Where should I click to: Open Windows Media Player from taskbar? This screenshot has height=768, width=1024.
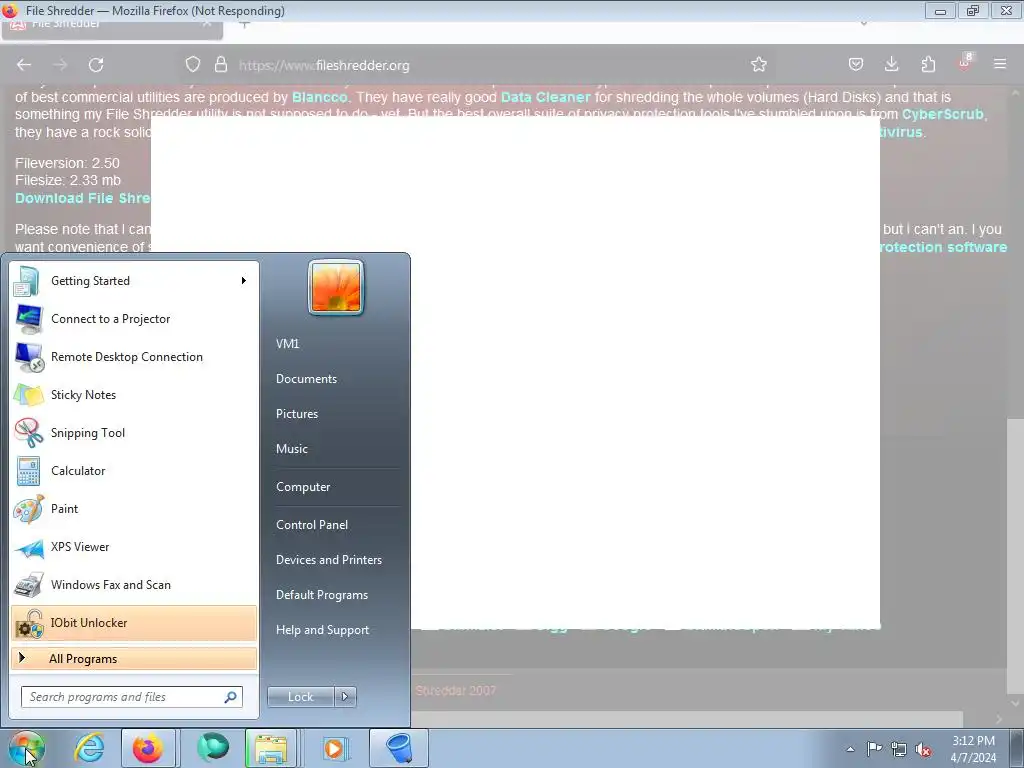tap(334, 748)
